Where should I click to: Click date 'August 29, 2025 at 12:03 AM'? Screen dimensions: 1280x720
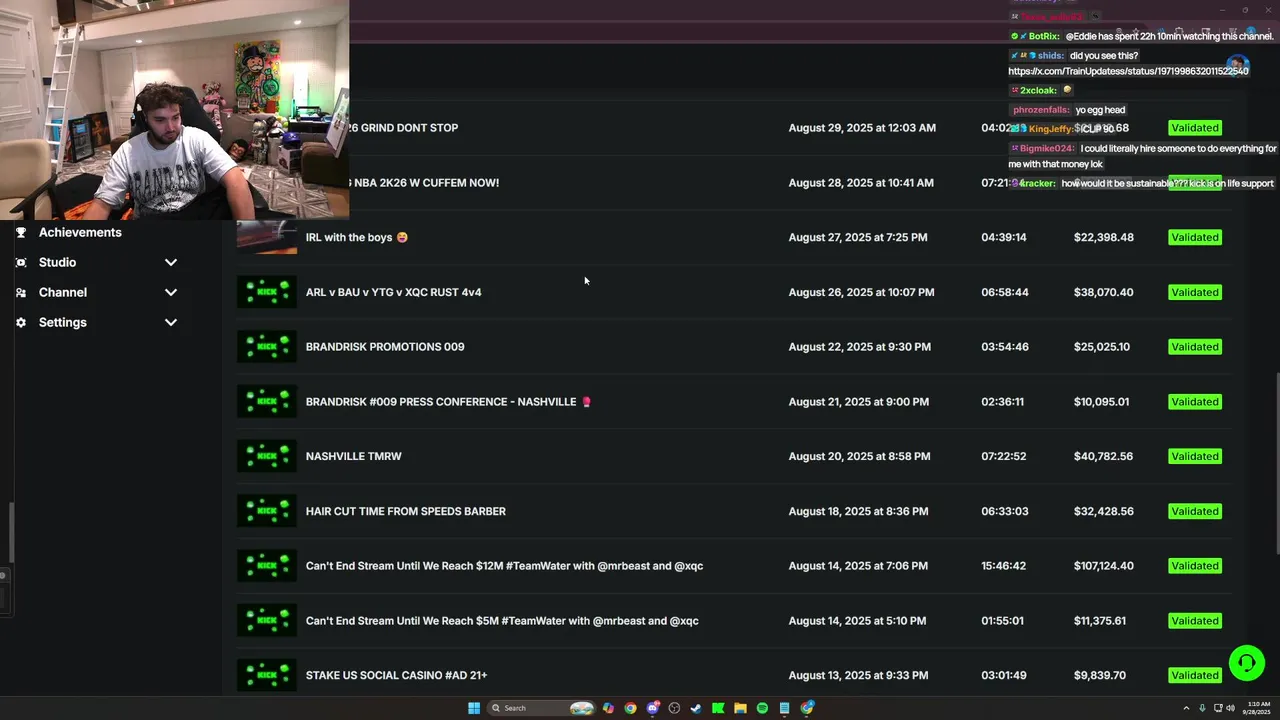tap(862, 128)
